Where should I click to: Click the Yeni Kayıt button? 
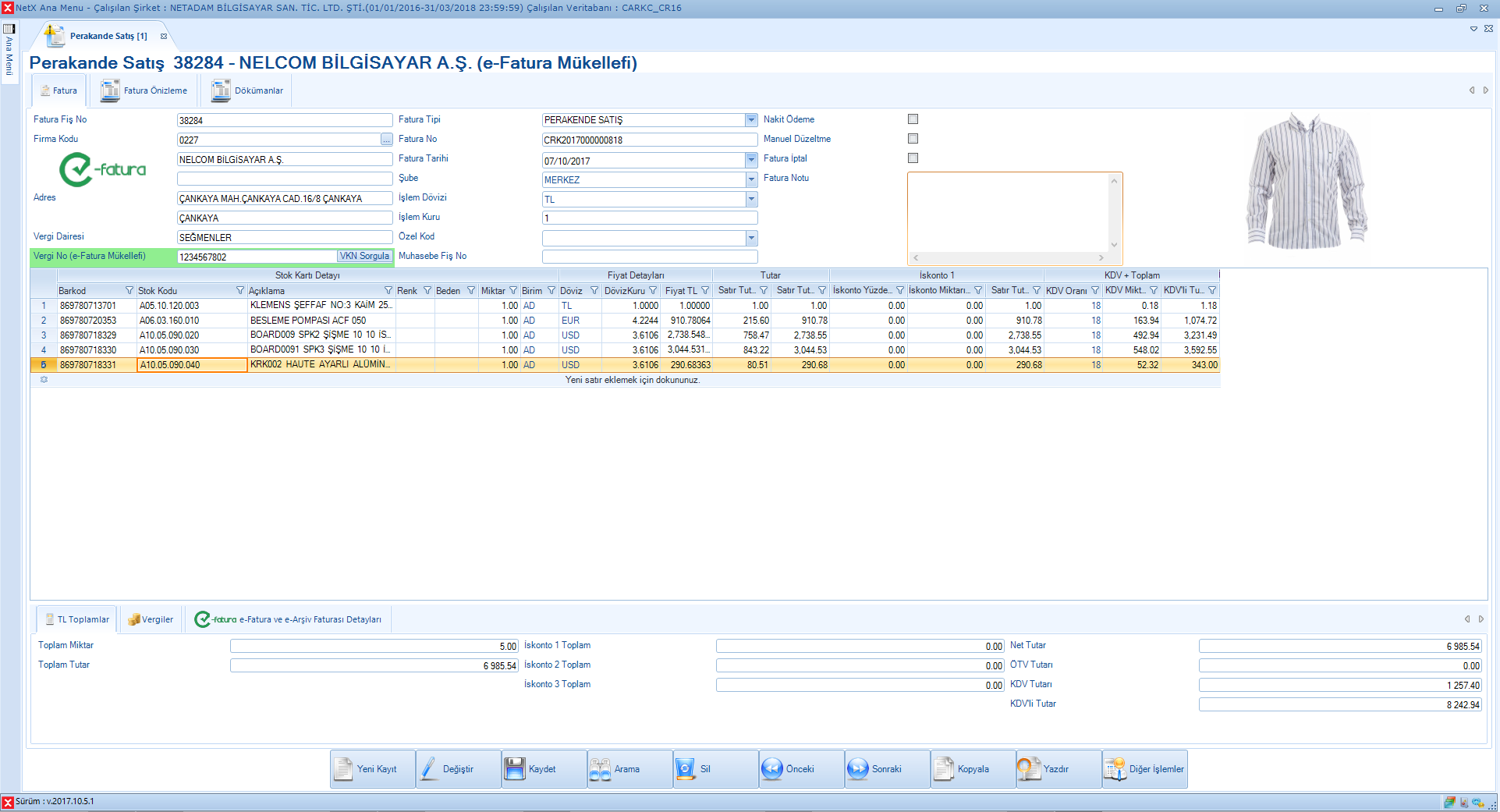click(372, 769)
